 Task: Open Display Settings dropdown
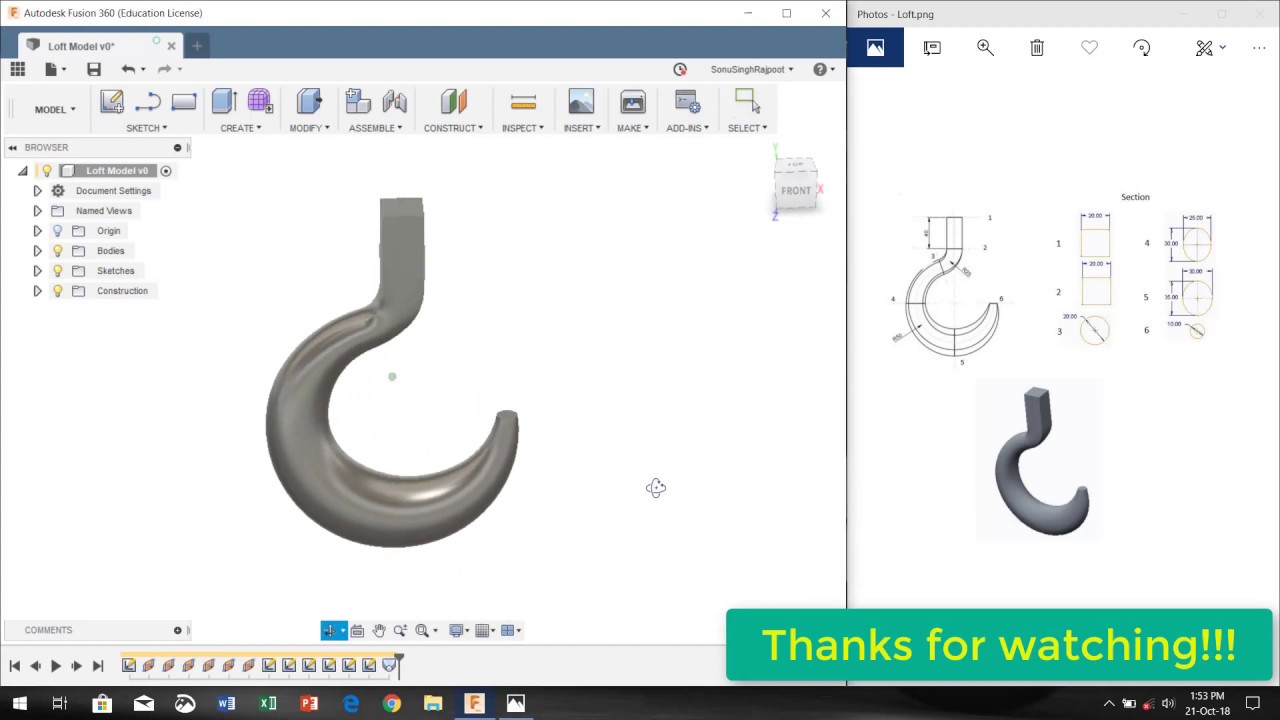pyautogui.click(x=459, y=630)
